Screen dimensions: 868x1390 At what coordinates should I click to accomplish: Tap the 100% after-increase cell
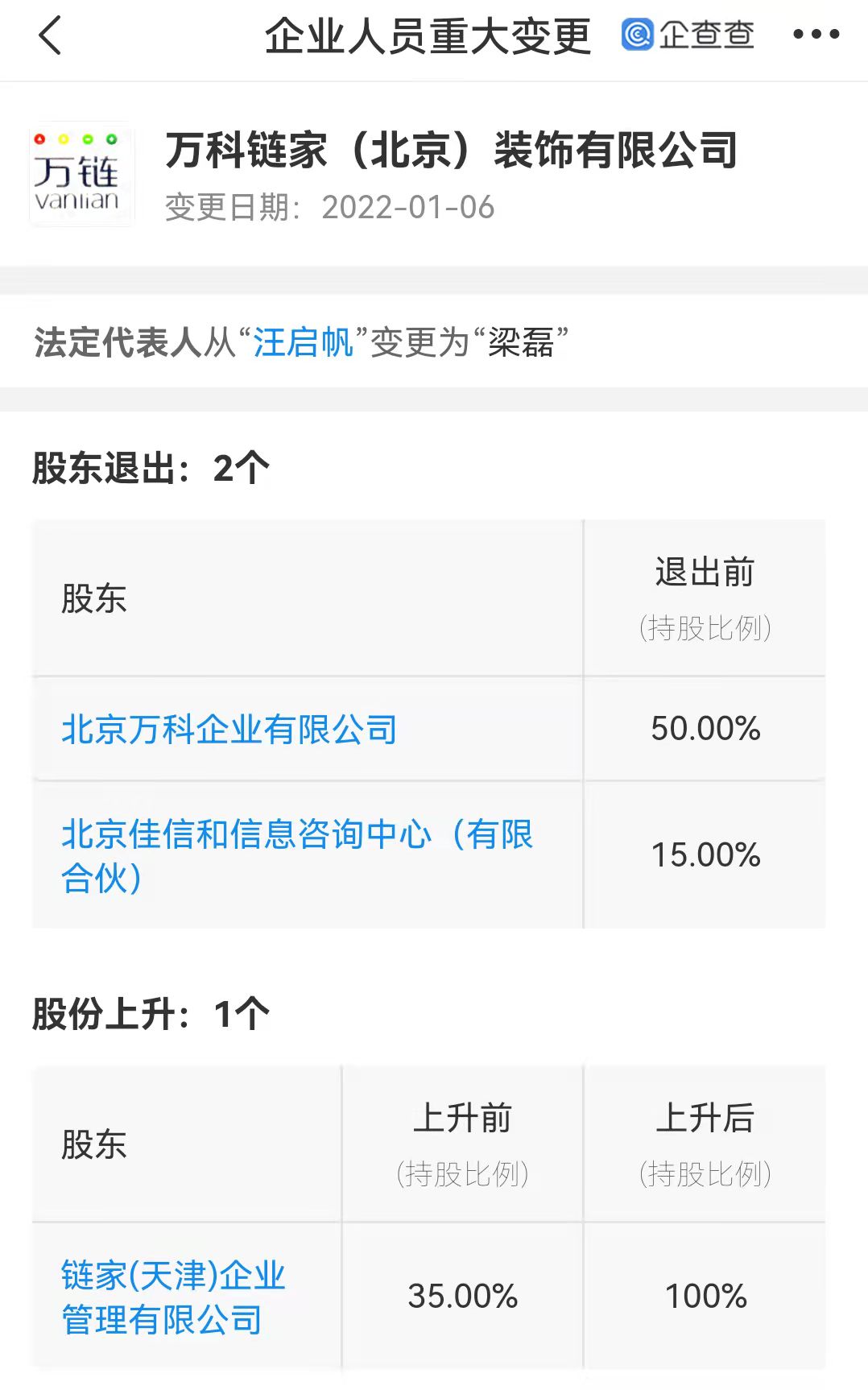tap(705, 1297)
